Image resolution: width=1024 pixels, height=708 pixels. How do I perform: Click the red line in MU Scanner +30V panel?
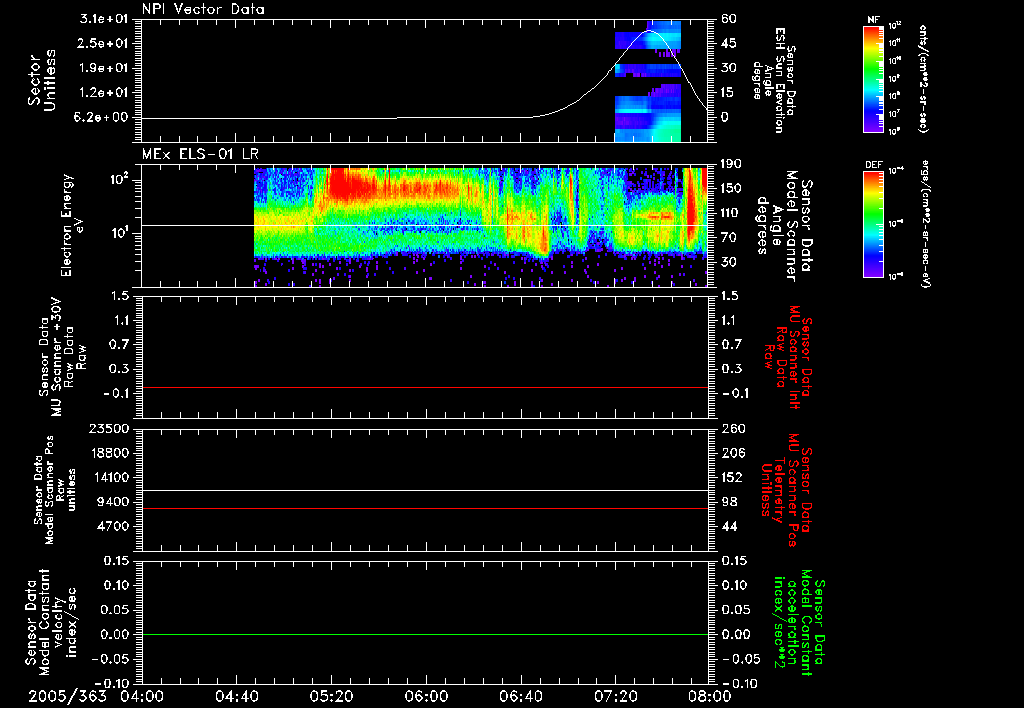tap(425, 387)
